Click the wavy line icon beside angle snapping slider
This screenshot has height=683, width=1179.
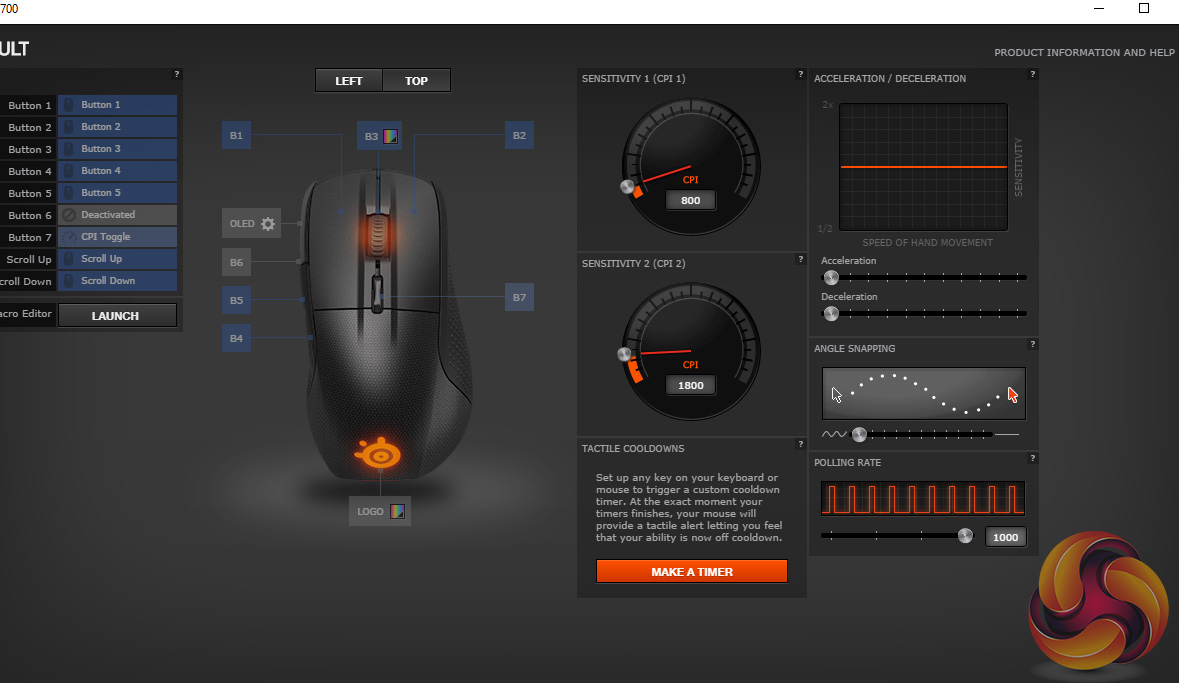point(834,434)
